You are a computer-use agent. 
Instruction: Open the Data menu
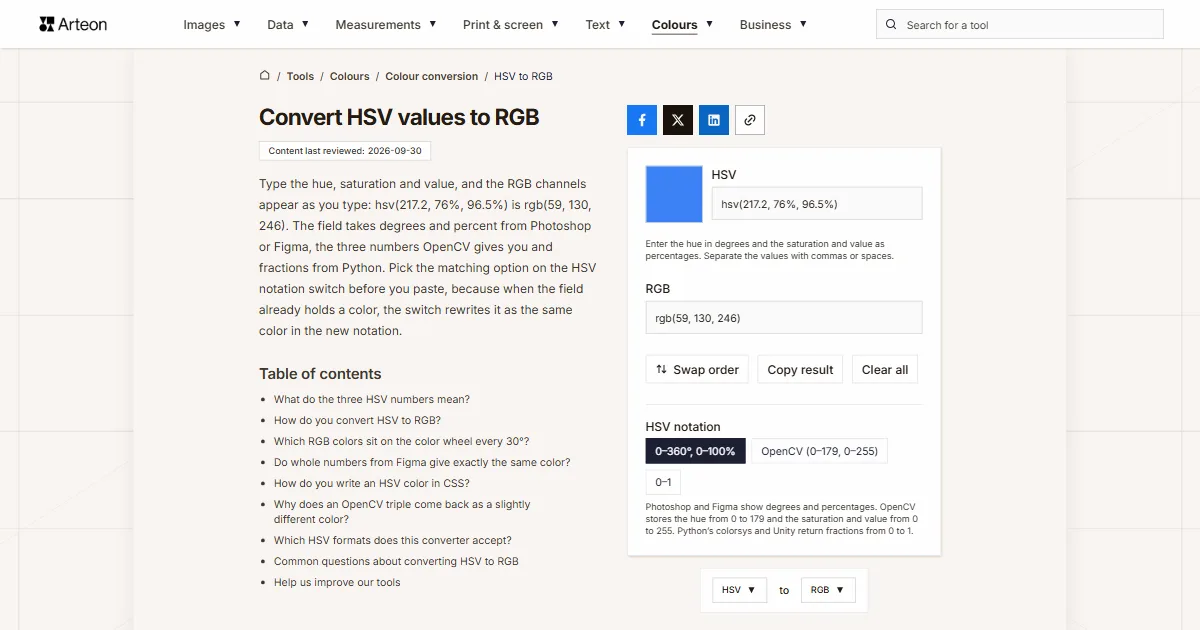click(x=288, y=25)
